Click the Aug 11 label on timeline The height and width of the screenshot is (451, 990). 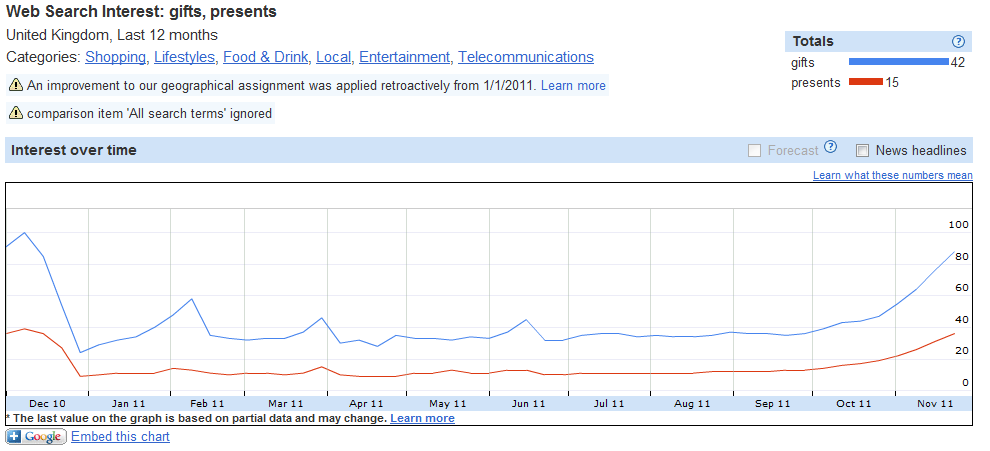click(692, 404)
